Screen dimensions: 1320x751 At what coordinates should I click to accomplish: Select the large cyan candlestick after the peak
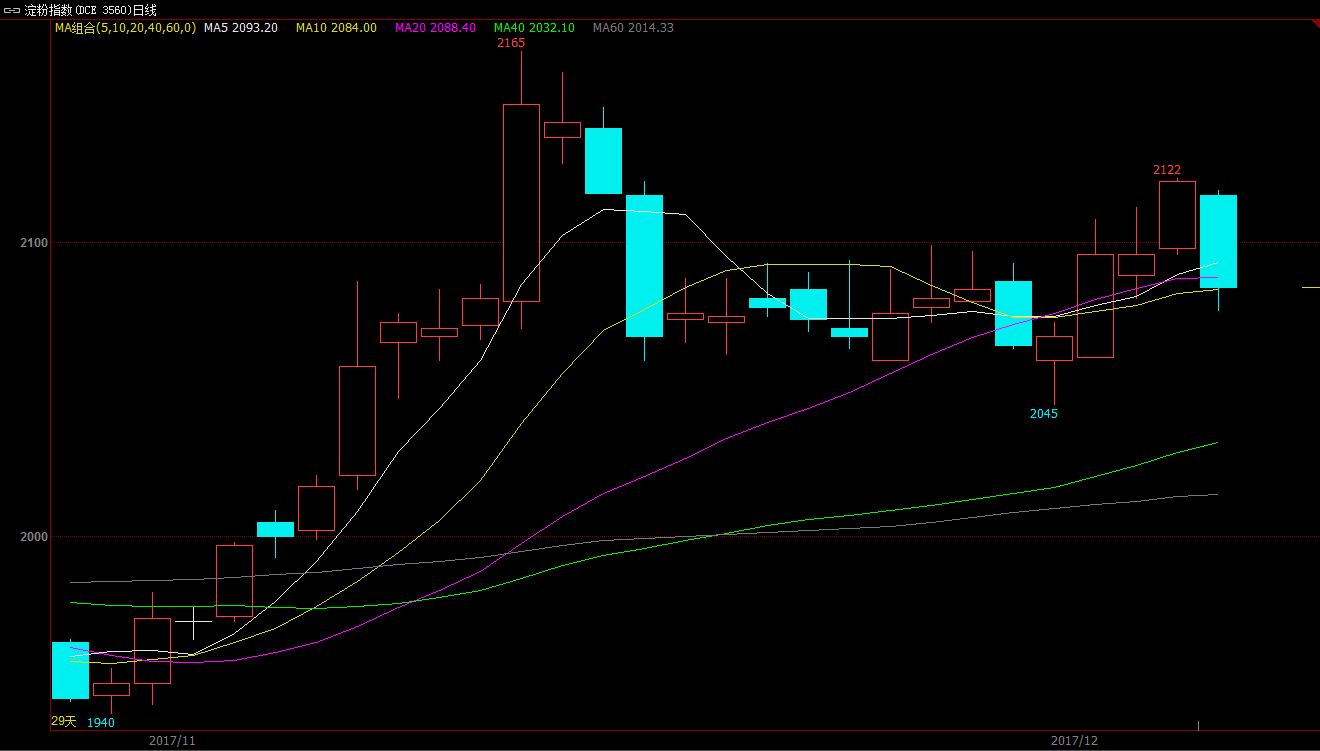pyautogui.click(x=644, y=266)
